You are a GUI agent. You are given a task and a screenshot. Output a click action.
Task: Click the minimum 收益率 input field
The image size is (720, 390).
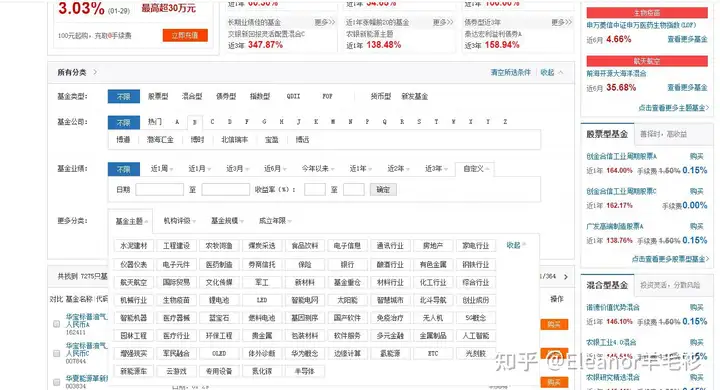tap(315, 189)
